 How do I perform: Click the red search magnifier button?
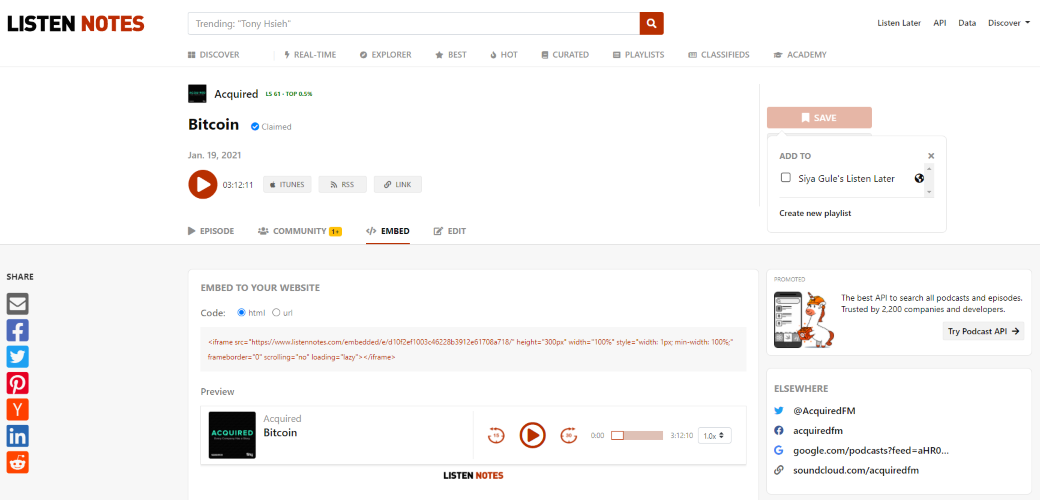pyautogui.click(x=651, y=23)
